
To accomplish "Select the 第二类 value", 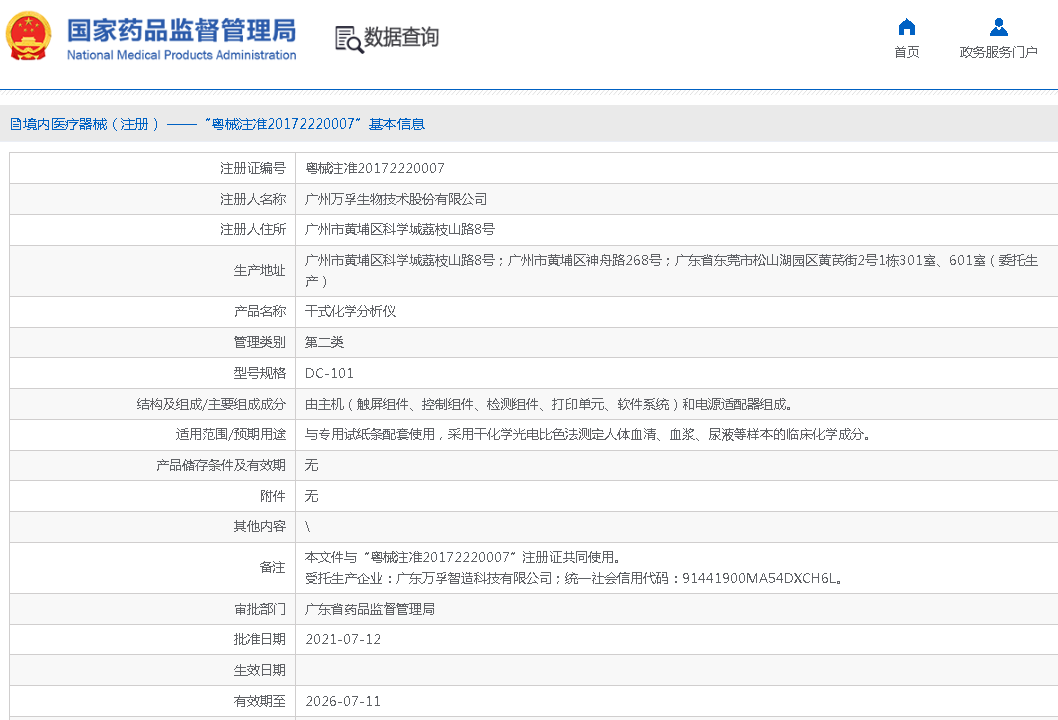I will (325, 342).
